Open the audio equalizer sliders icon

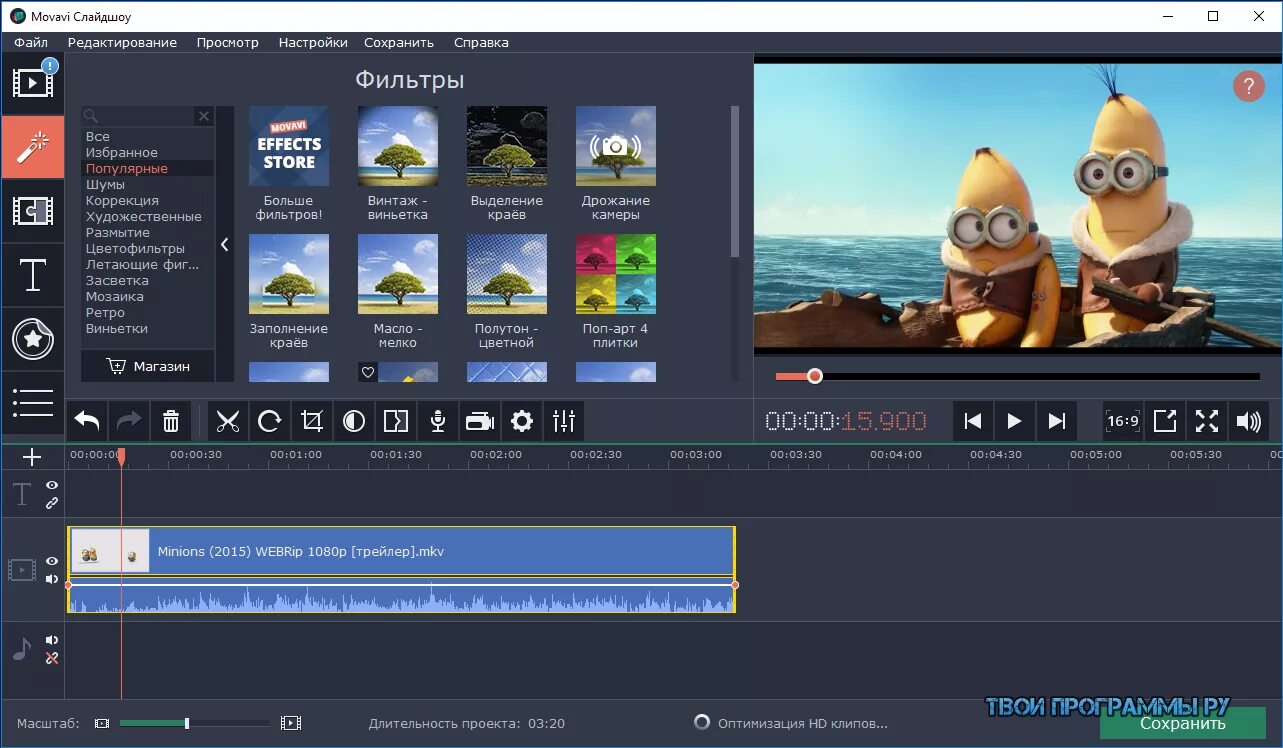pos(564,421)
